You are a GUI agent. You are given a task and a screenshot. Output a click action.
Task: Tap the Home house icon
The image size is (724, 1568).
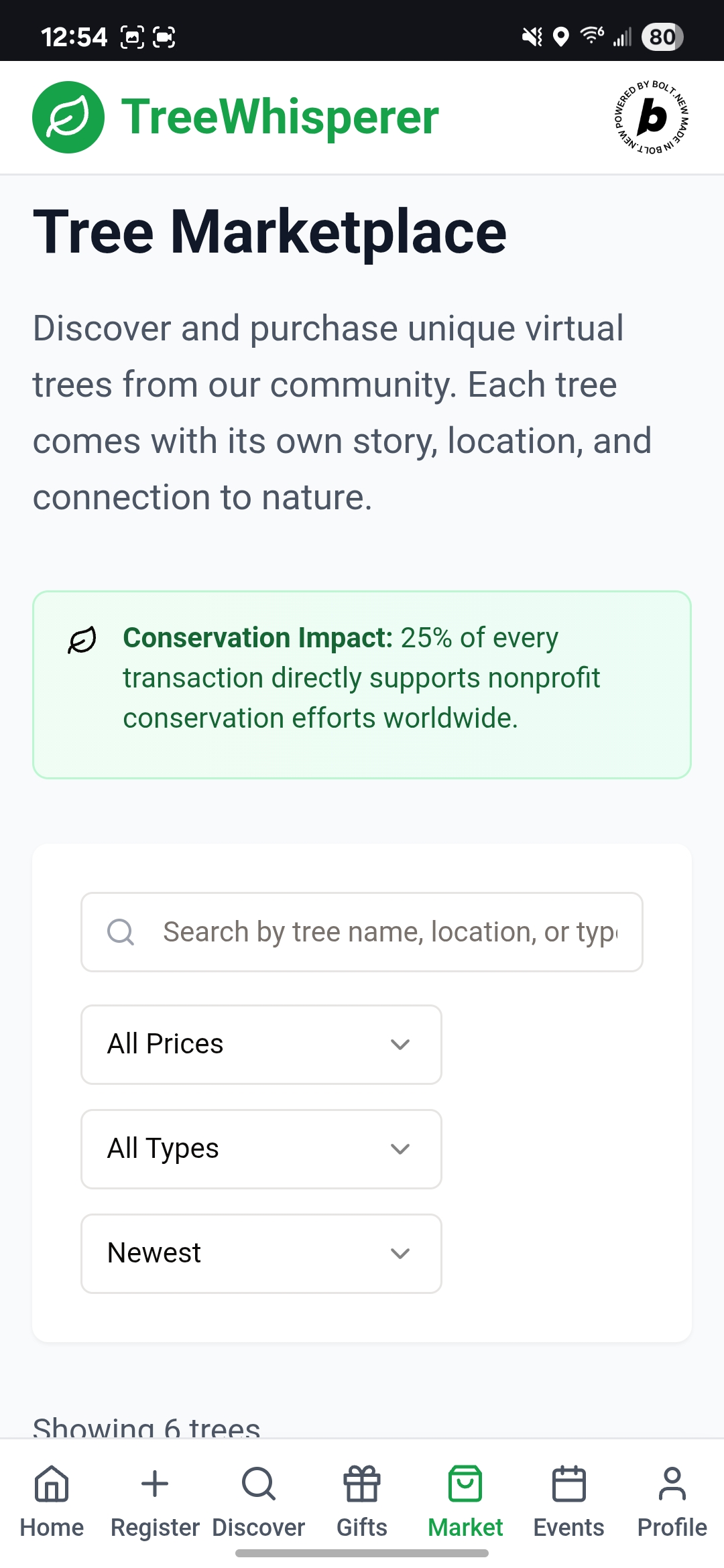click(x=52, y=1484)
